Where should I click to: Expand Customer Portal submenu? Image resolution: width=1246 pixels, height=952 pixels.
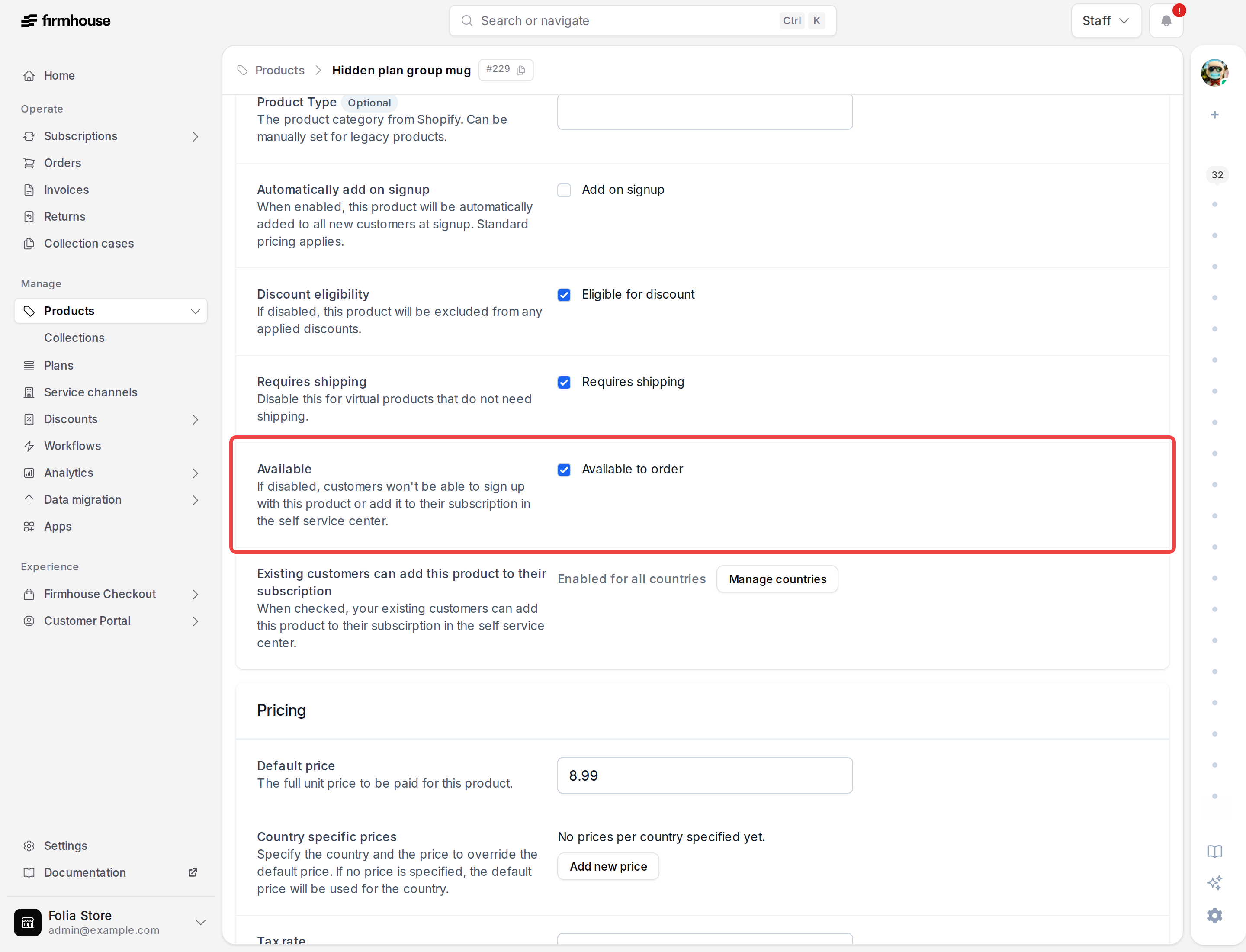[195, 621]
